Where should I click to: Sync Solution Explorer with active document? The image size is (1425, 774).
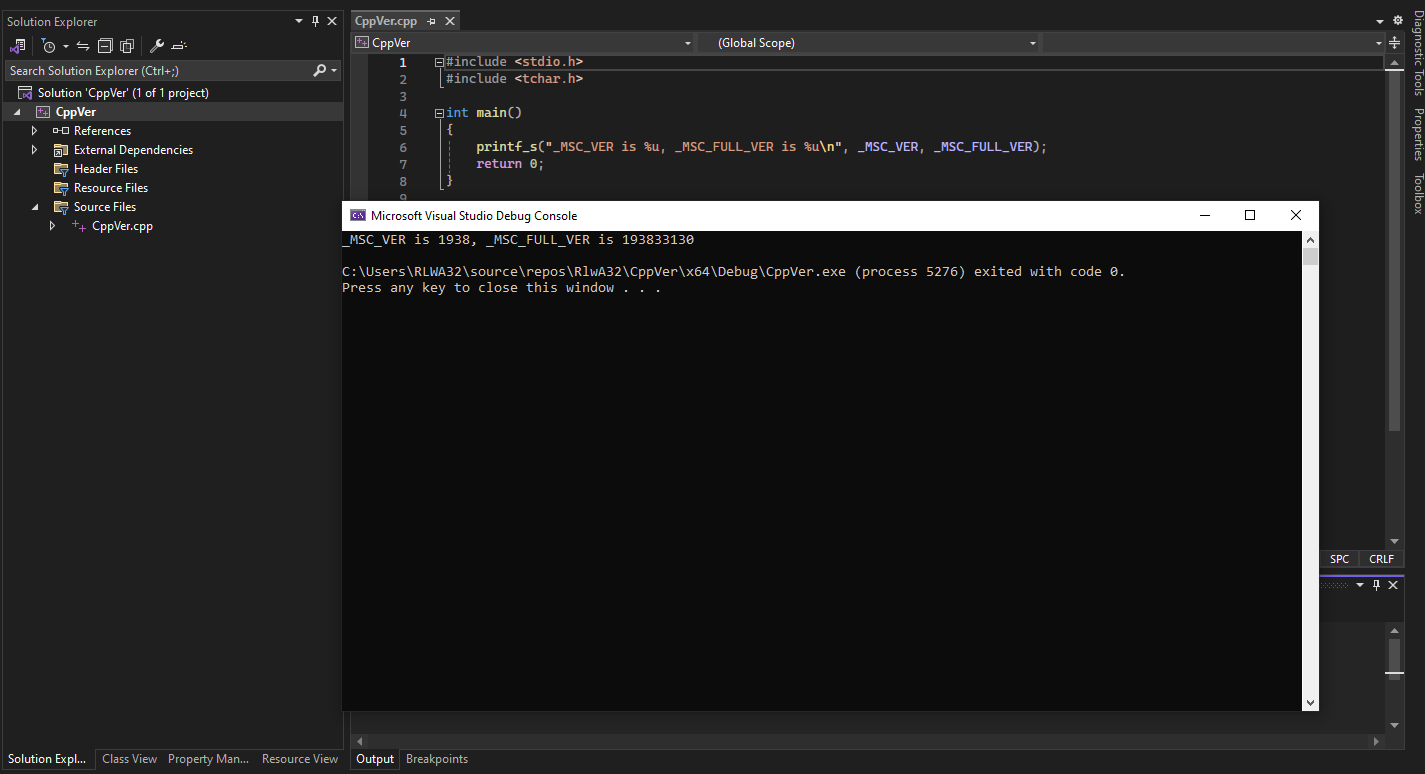[84, 46]
